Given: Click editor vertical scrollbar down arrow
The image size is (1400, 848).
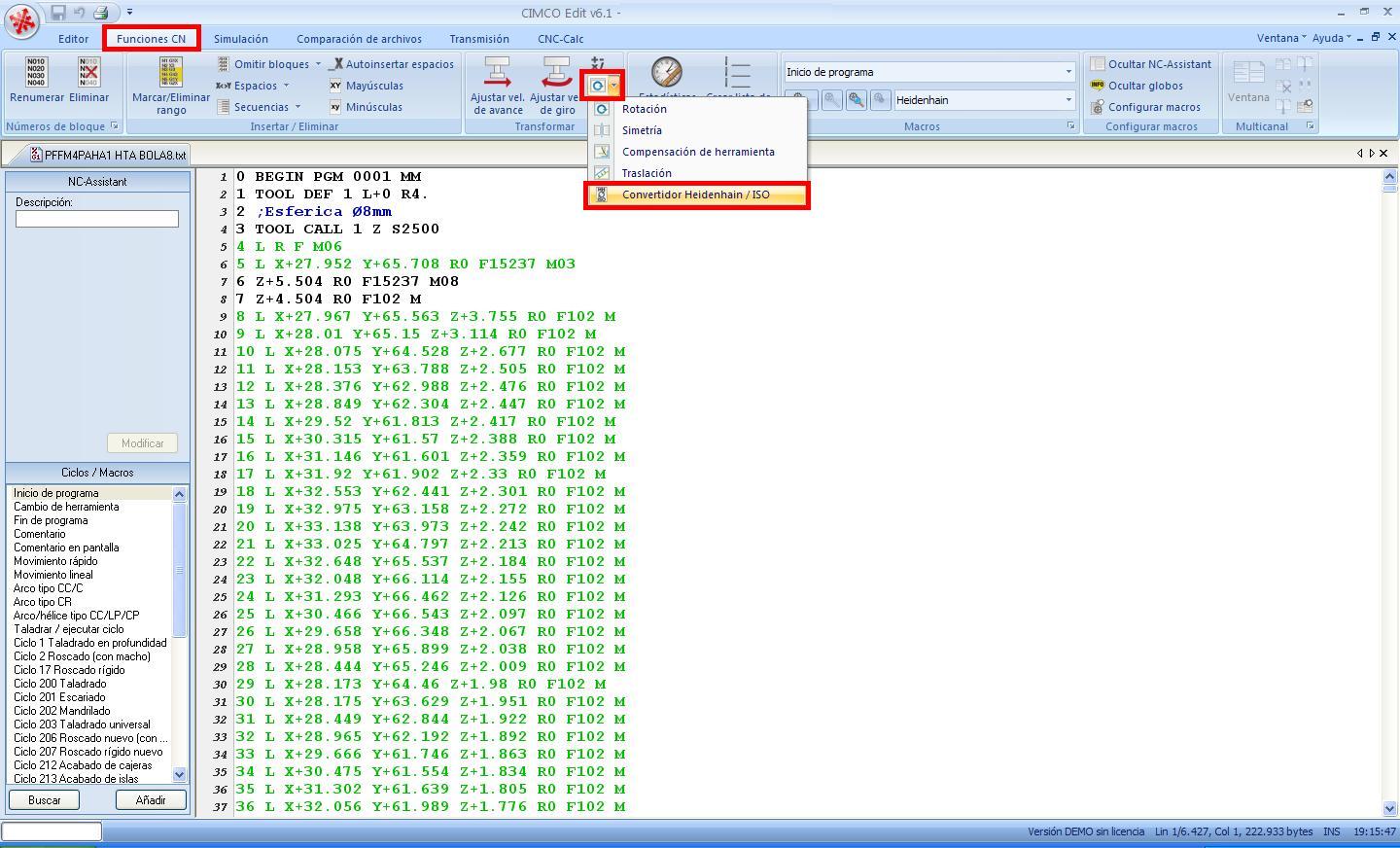Looking at the screenshot, I should tap(1388, 808).
